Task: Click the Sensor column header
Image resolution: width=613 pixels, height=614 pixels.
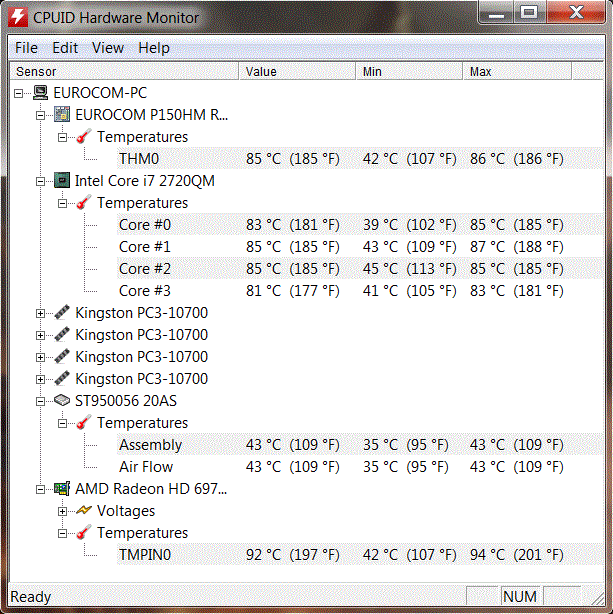Action: 124,72
